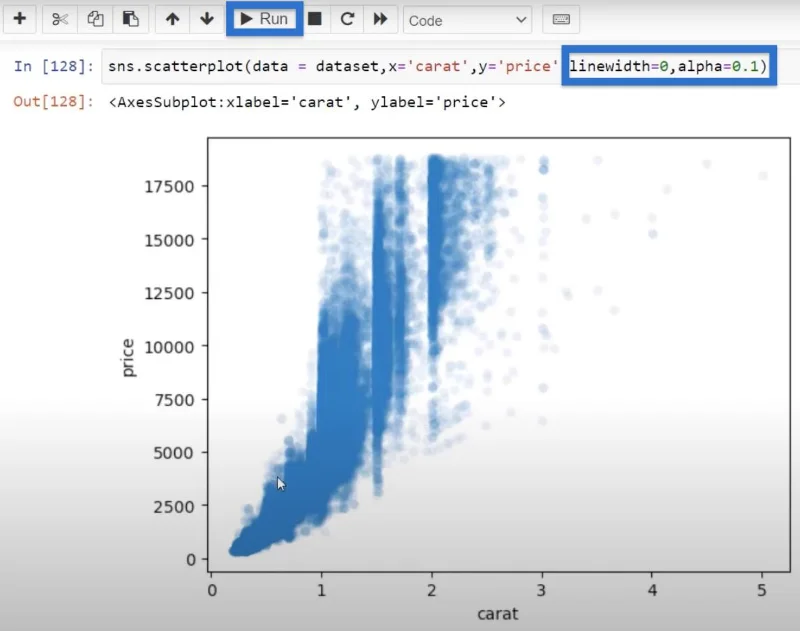Open the cell type Code dropdown

(x=467, y=20)
